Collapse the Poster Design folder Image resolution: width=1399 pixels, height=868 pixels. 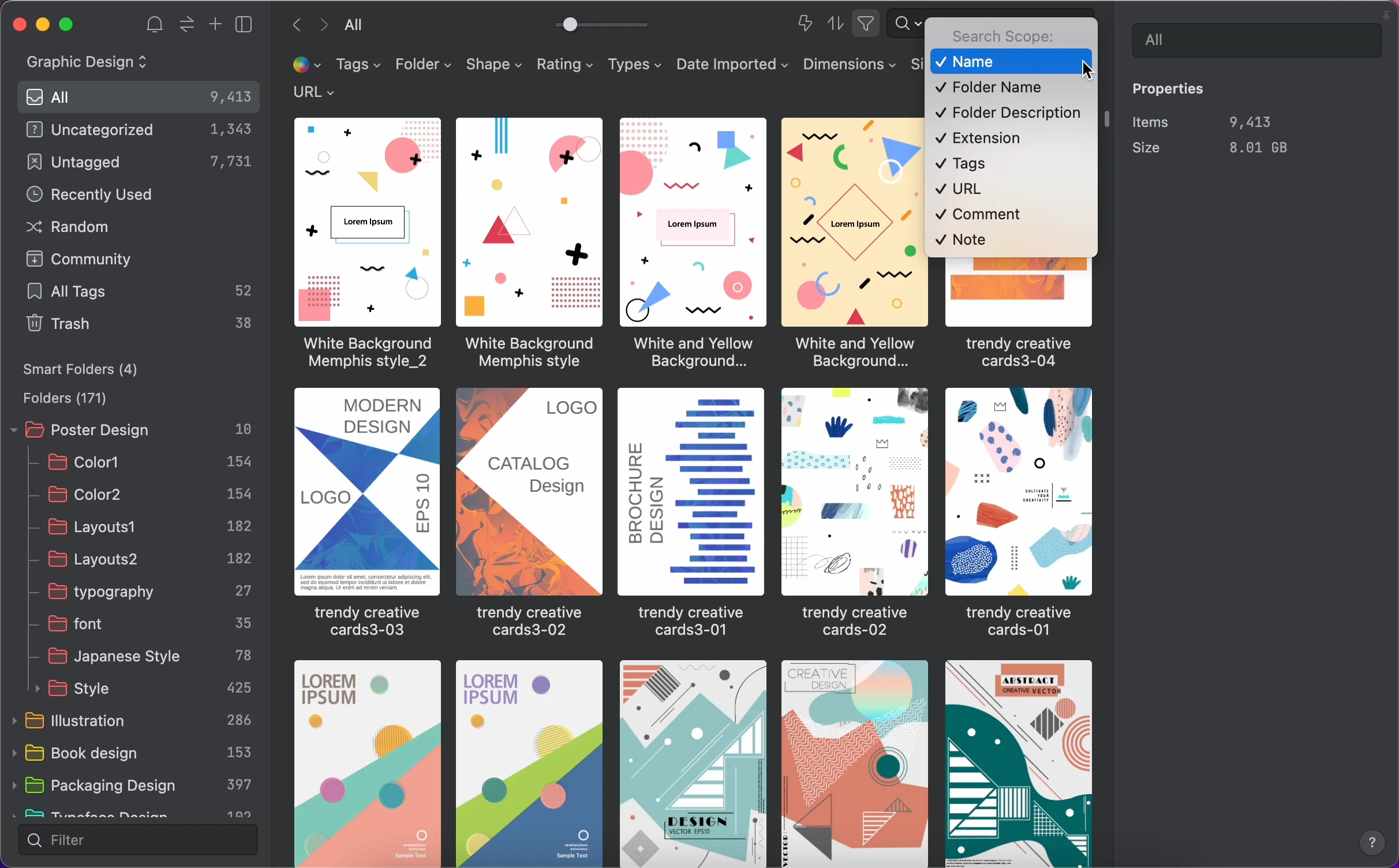13,430
